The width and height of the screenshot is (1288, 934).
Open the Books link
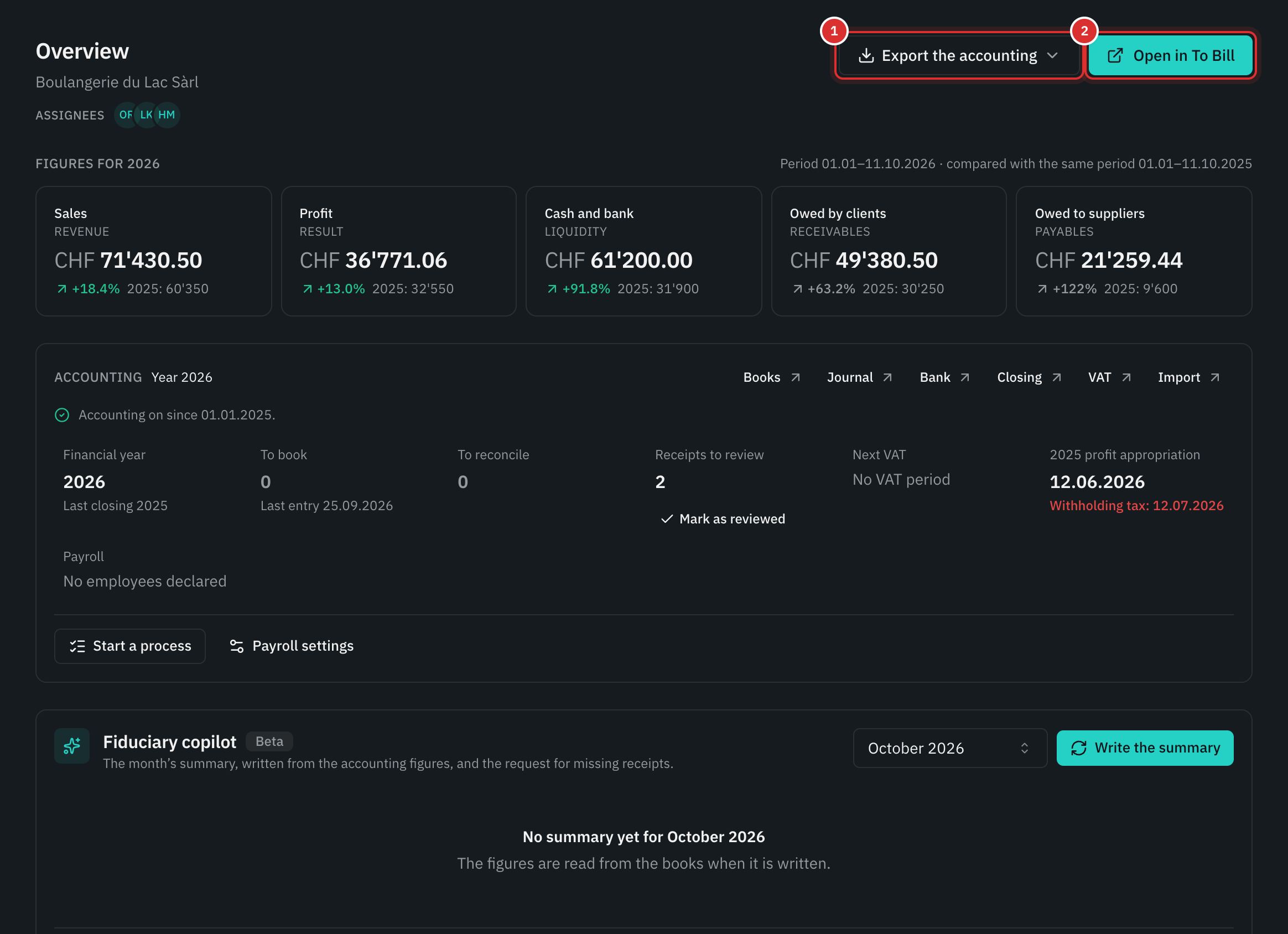coord(772,377)
